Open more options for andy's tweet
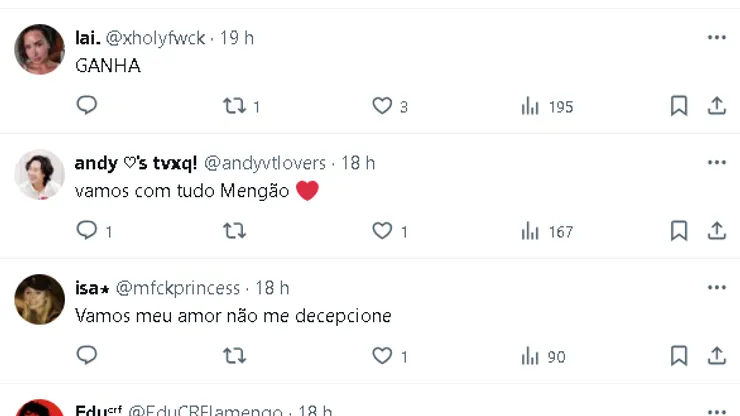740x416 pixels. click(716, 163)
